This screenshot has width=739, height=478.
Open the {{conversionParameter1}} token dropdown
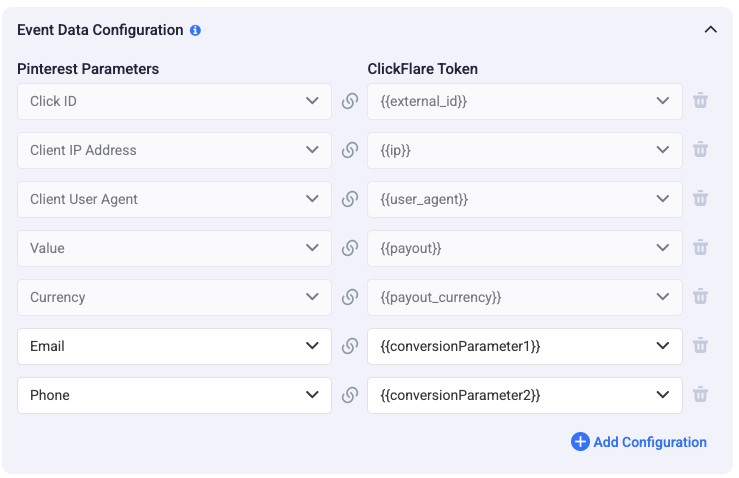pyautogui.click(x=525, y=346)
